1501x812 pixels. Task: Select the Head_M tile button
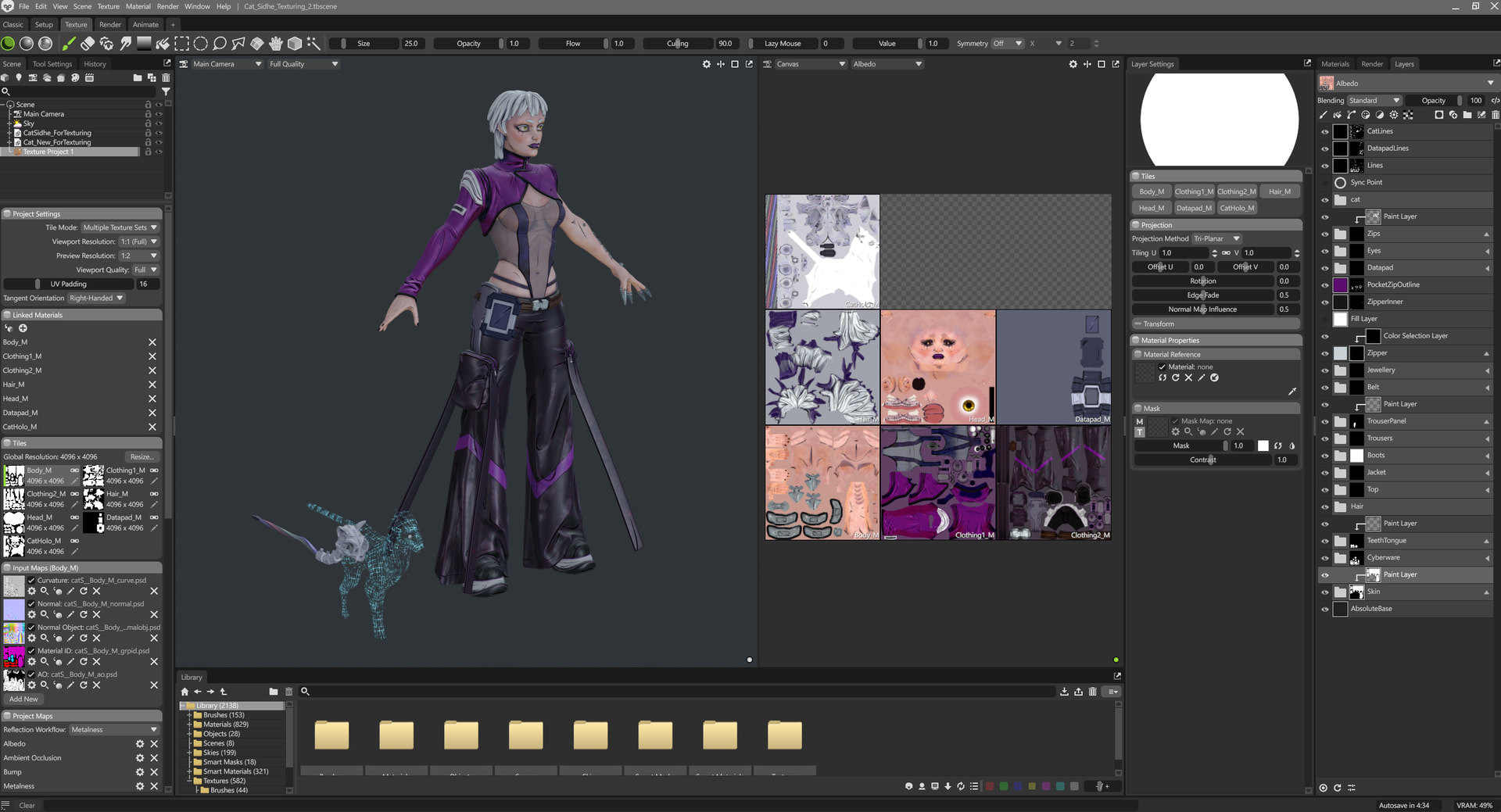(x=1151, y=208)
